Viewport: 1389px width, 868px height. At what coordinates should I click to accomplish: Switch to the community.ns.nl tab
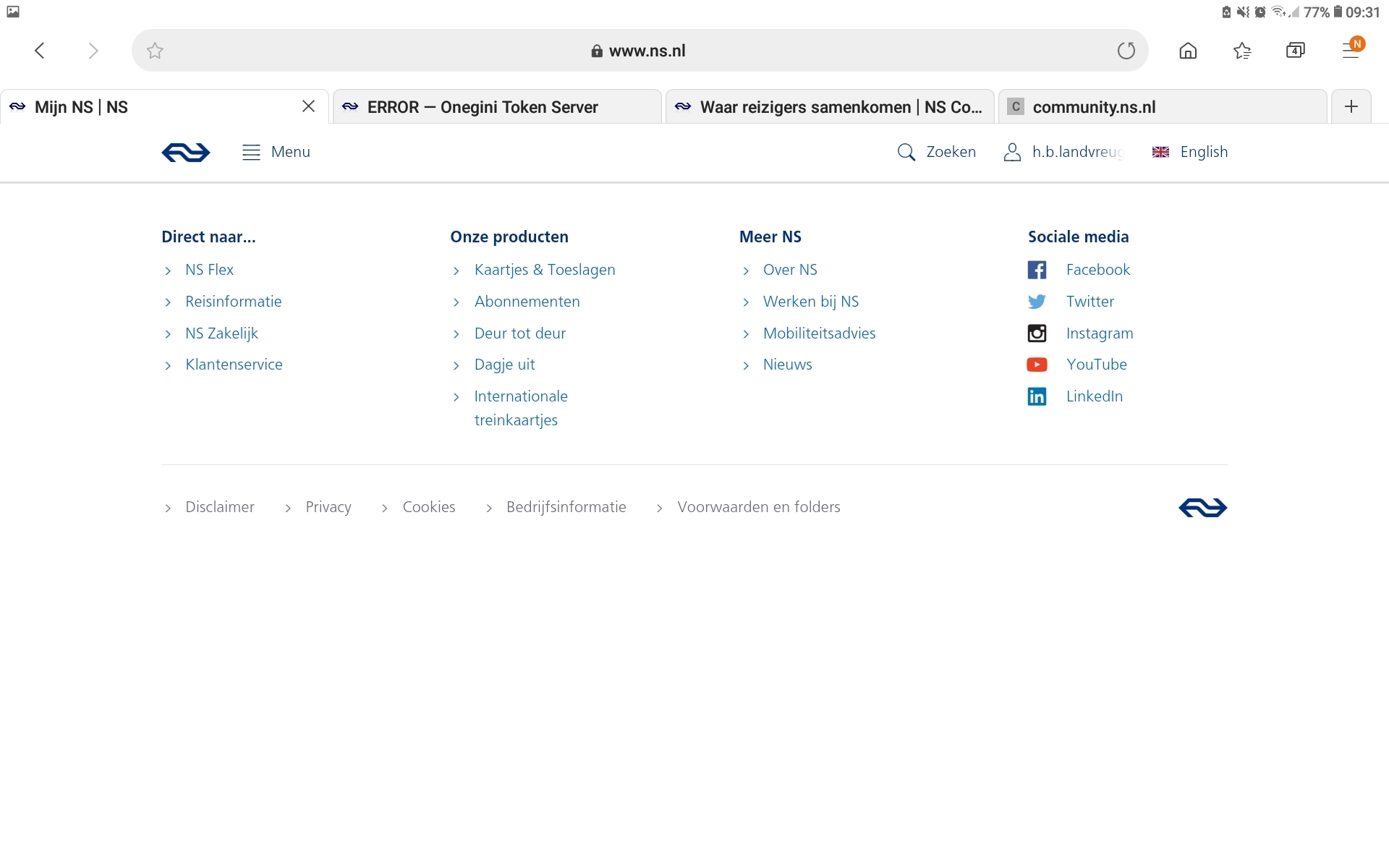[1163, 107]
